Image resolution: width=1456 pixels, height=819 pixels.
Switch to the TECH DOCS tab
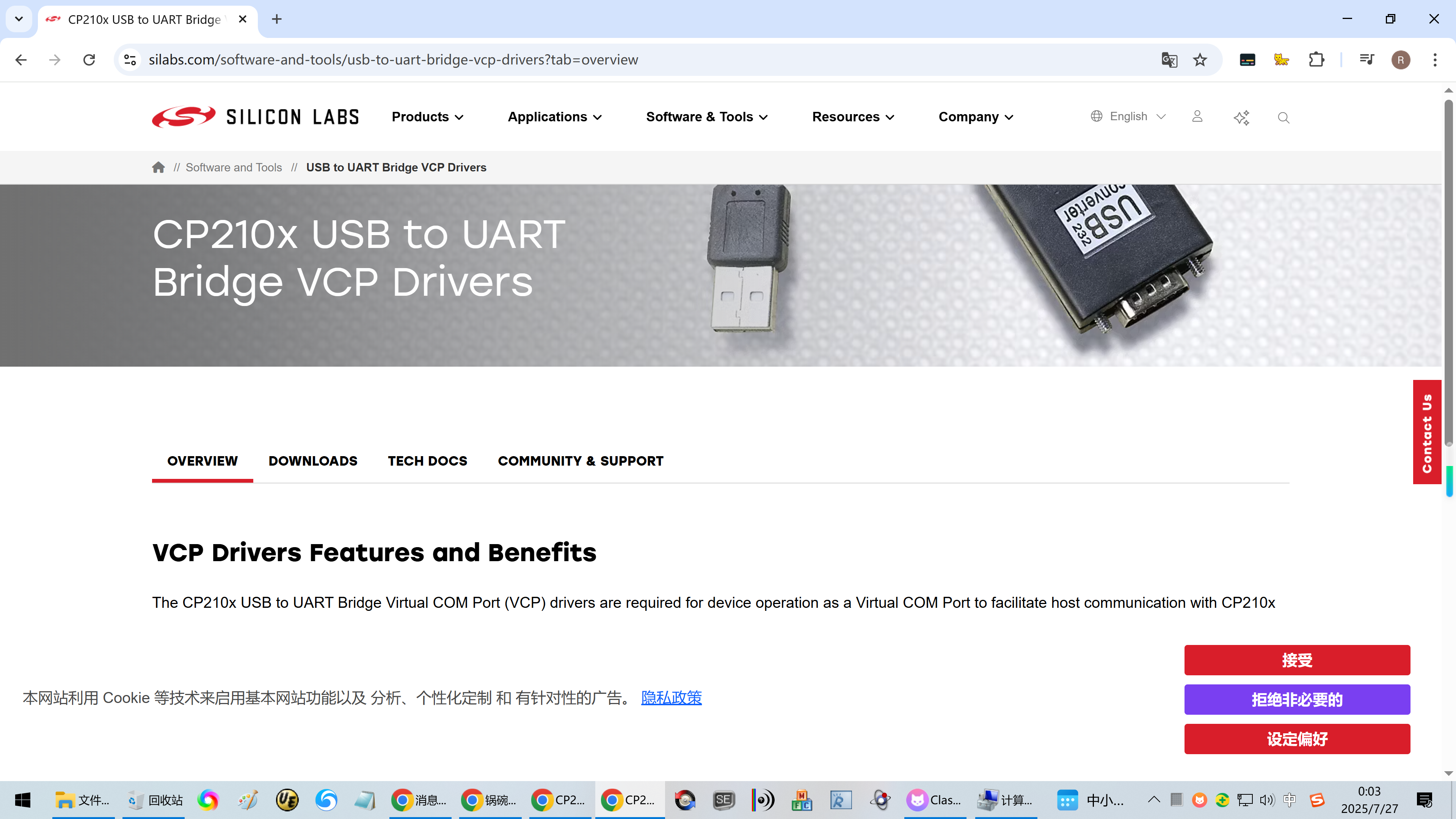427,461
